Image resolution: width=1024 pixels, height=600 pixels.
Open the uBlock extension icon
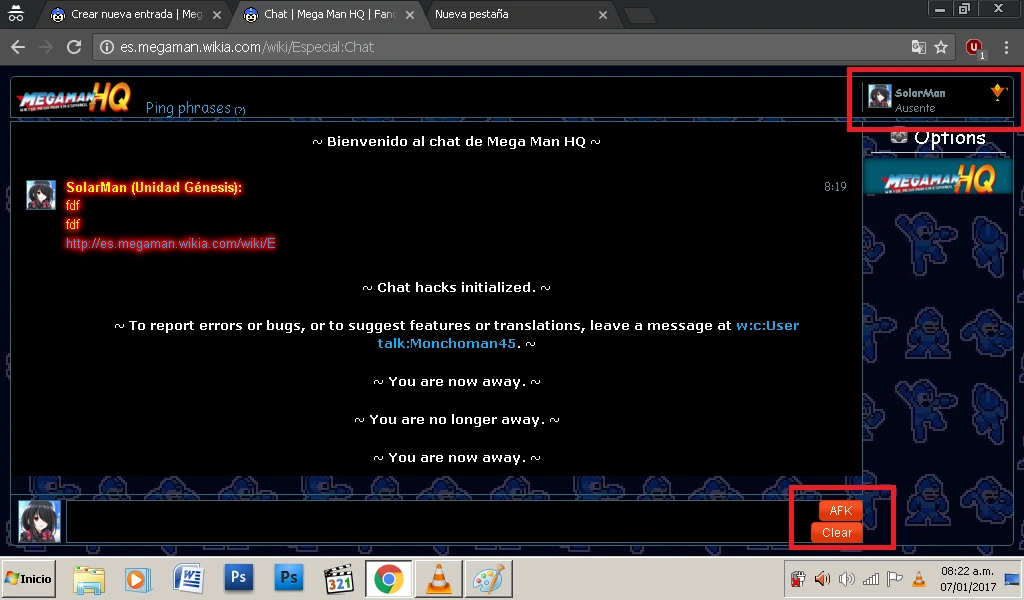click(974, 48)
